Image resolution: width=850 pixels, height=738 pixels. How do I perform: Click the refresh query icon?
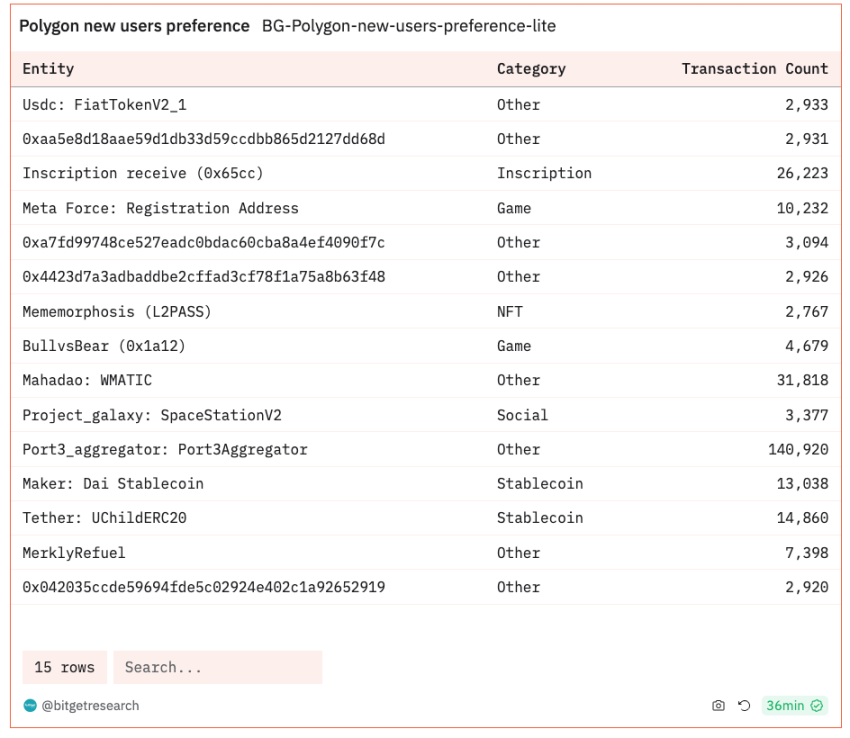tap(744, 706)
